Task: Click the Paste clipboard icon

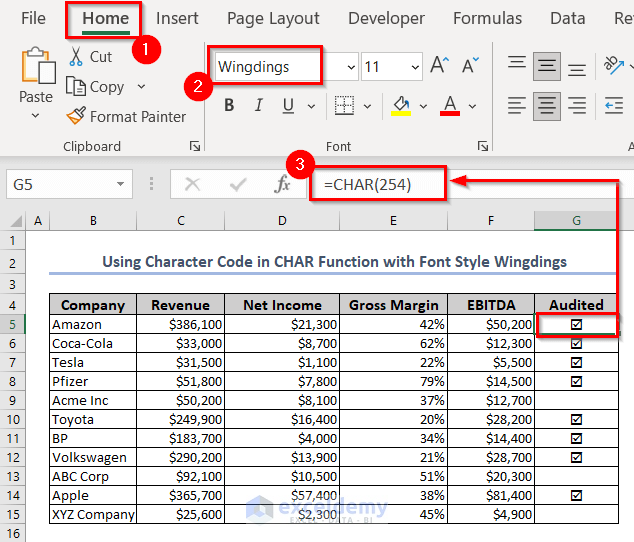Action: click(x=38, y=65)
